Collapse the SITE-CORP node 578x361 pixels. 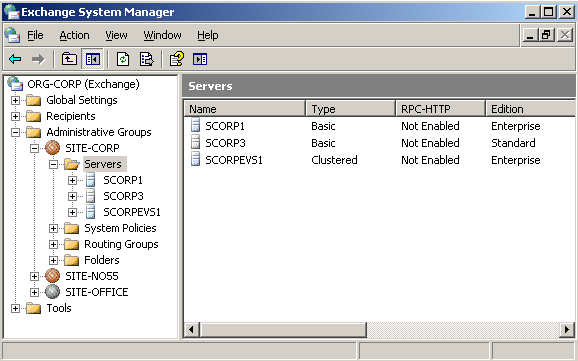coord(34,148)
